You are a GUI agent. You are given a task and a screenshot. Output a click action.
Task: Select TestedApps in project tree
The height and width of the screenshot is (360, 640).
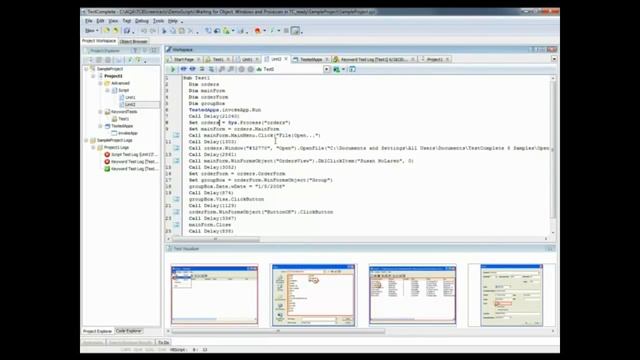click(122, 126)
